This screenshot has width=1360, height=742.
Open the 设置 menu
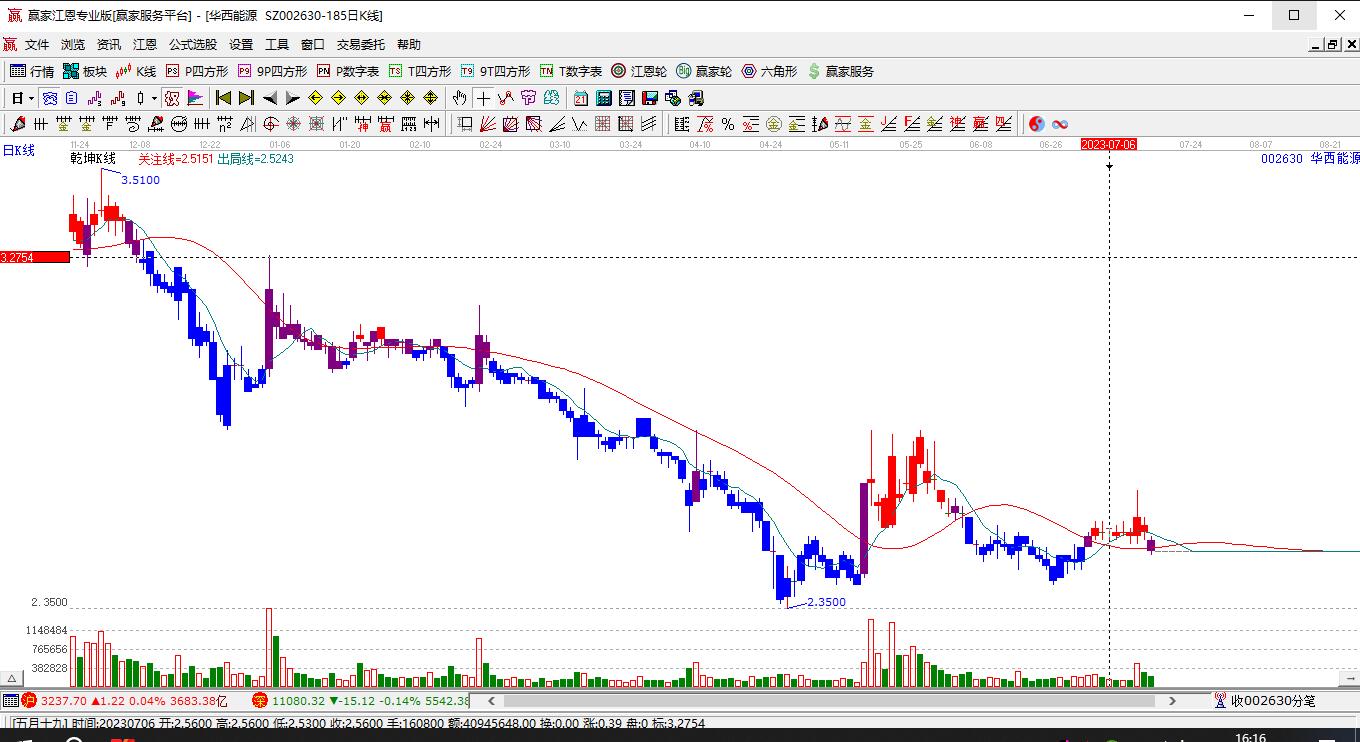[x=241, y=44]
